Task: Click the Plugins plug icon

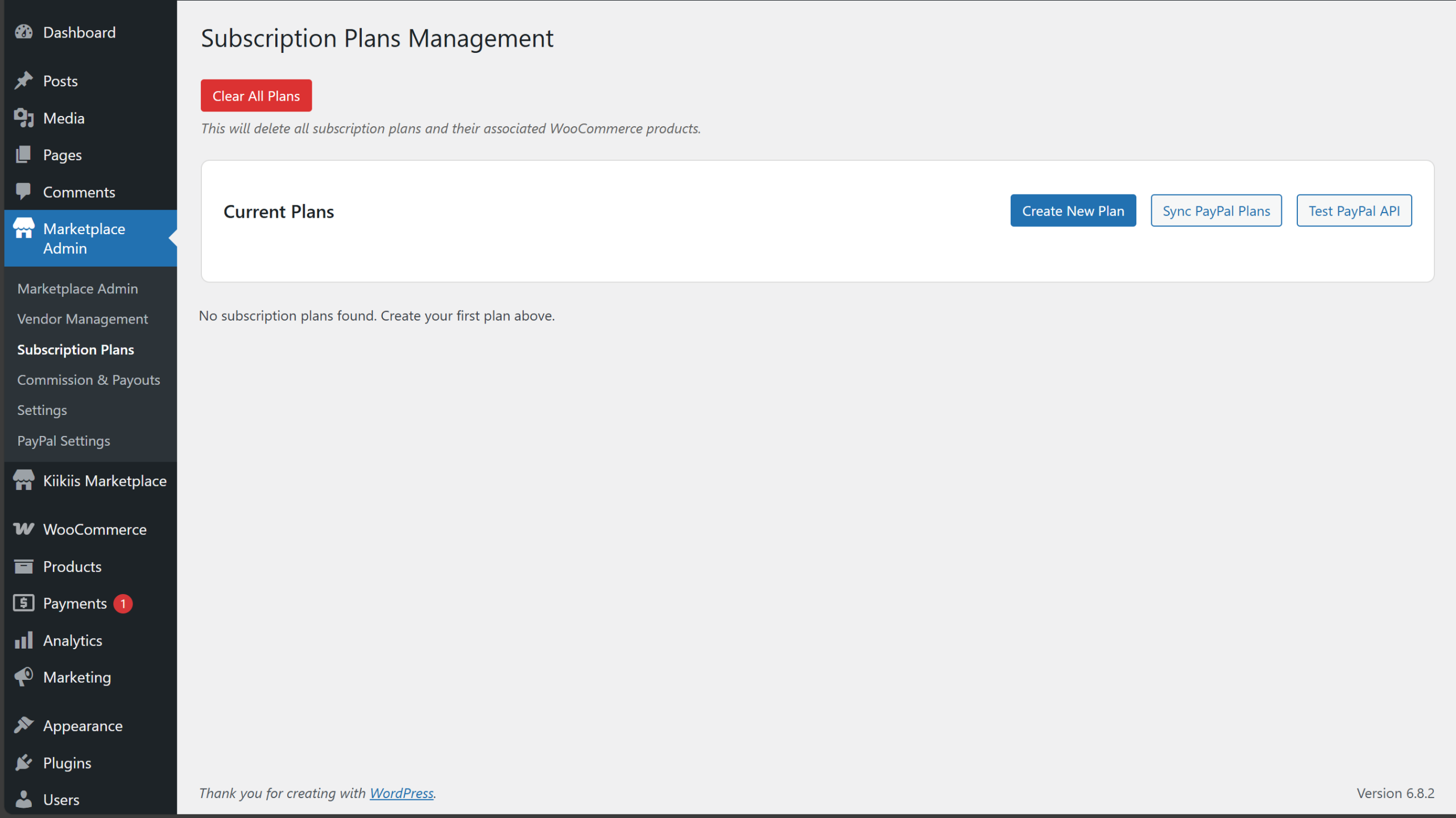Action: [x=23, y=762]
